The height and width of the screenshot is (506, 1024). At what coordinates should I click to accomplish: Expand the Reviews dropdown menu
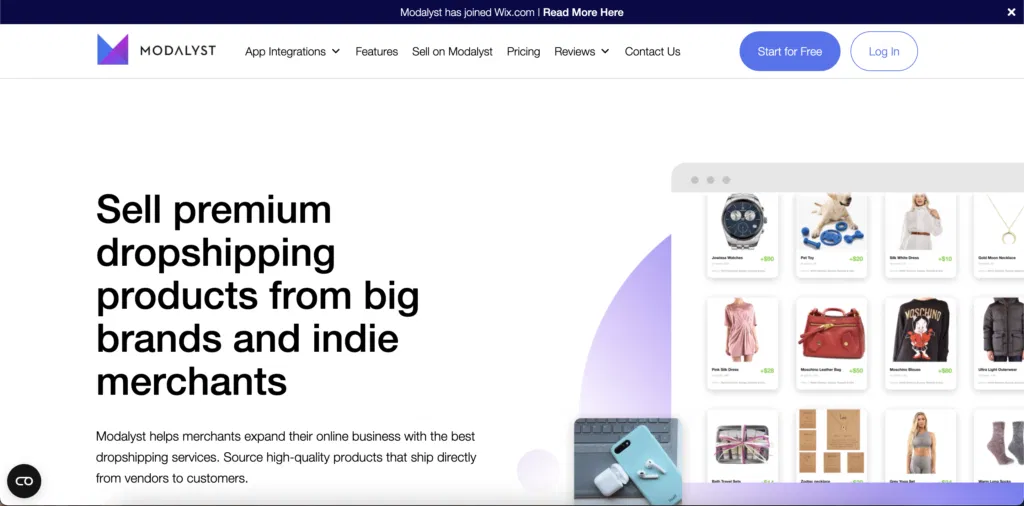[x=582, y=52]
